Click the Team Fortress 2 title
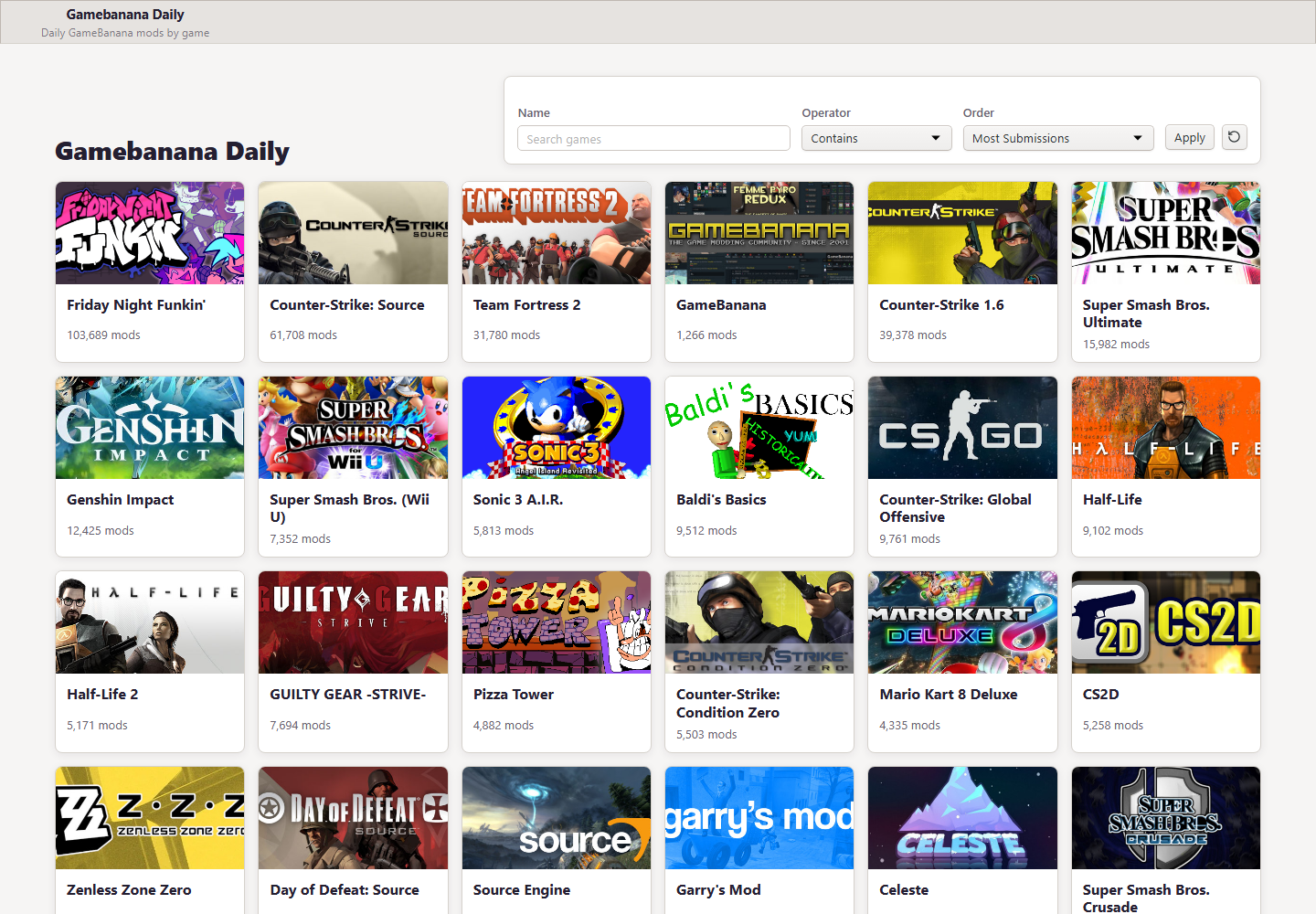 point(526,305)
